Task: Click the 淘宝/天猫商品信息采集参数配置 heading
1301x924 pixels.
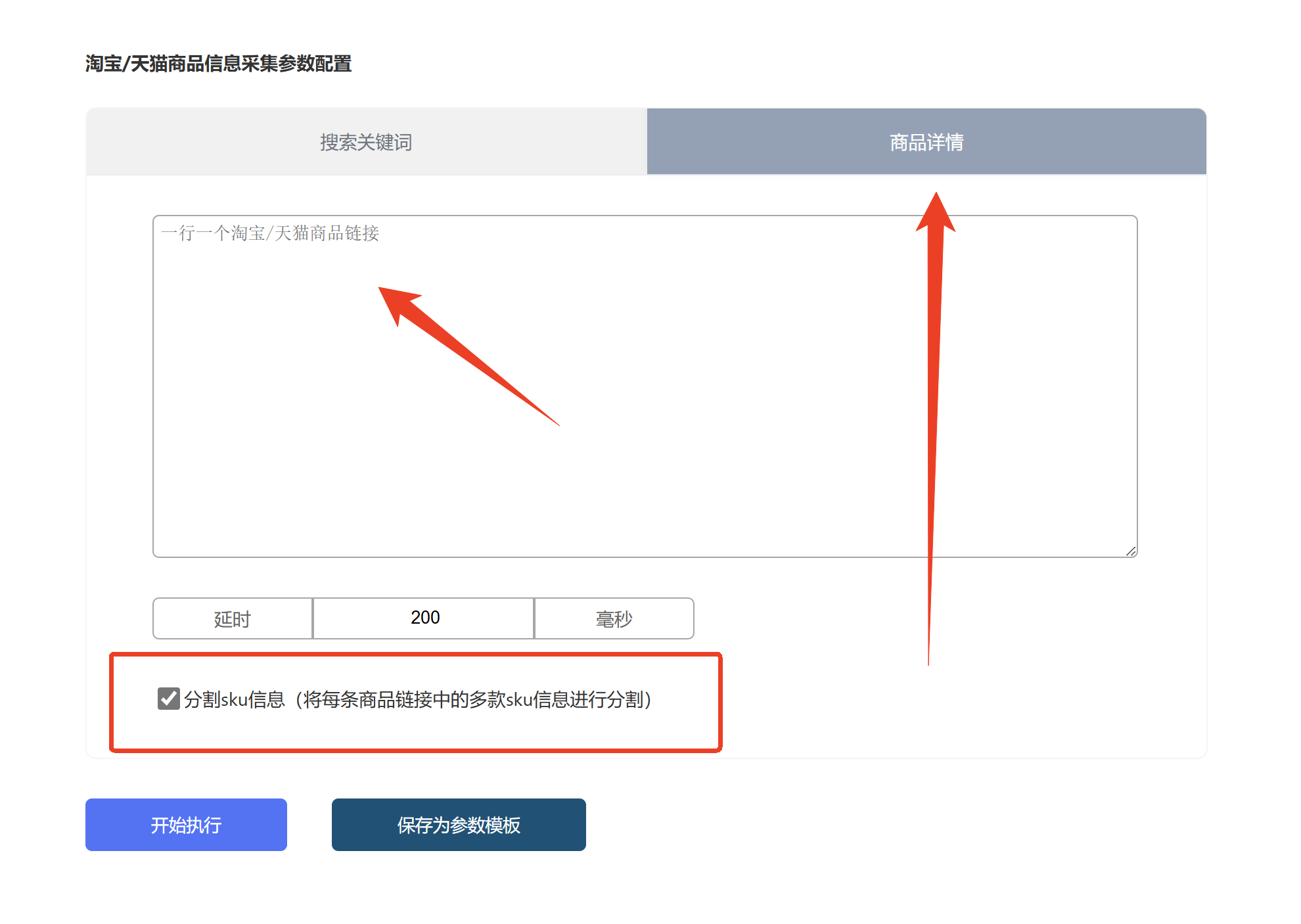Action: pyautogui.click(x=219, y=64)
